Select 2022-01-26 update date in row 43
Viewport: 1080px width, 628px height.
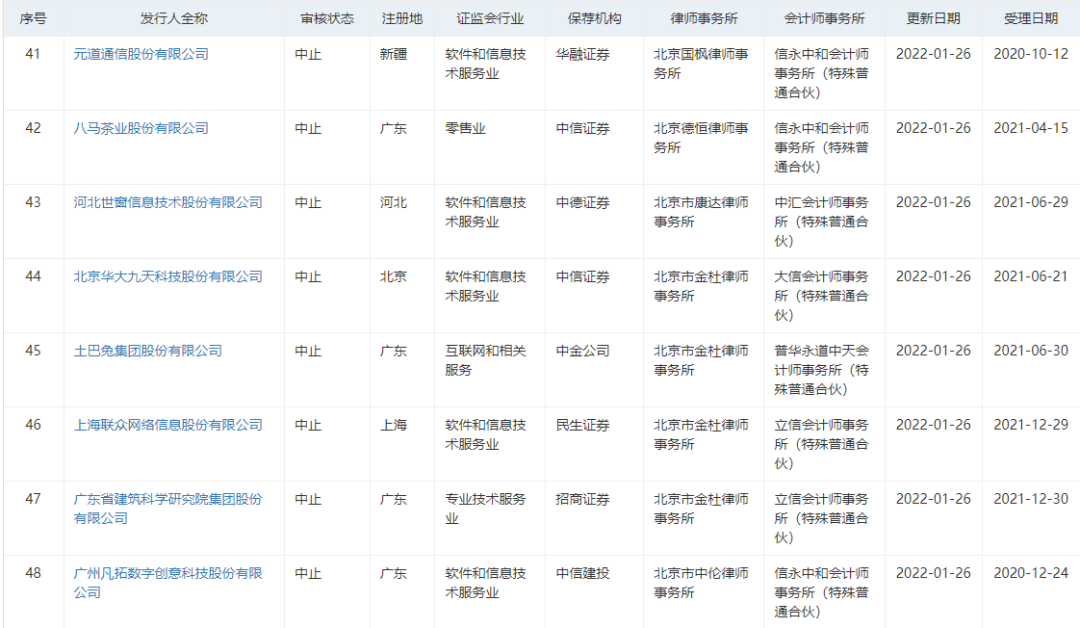[933, 202]
